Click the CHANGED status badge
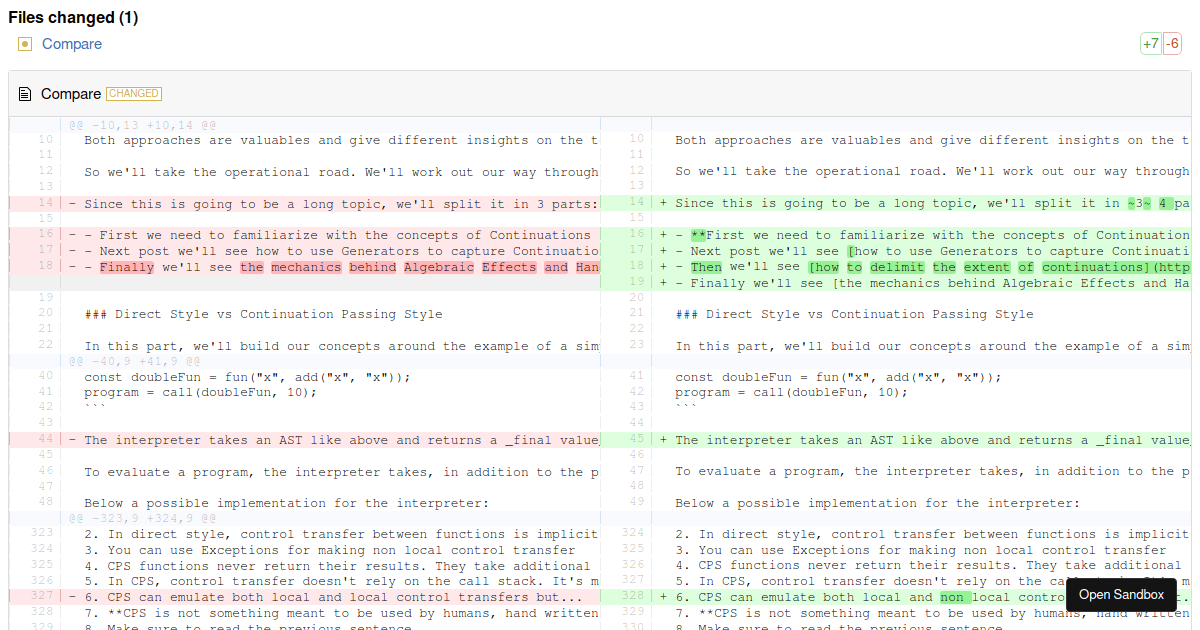 click(x=133, y=94)
